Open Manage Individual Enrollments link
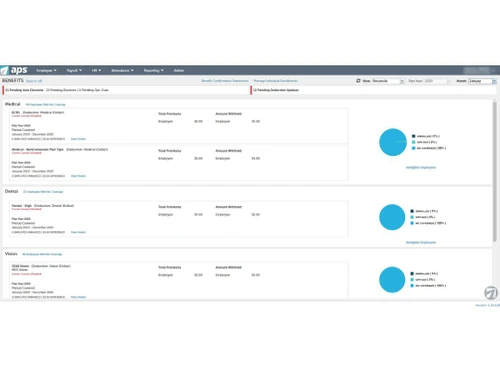 [x=276, y=81]
